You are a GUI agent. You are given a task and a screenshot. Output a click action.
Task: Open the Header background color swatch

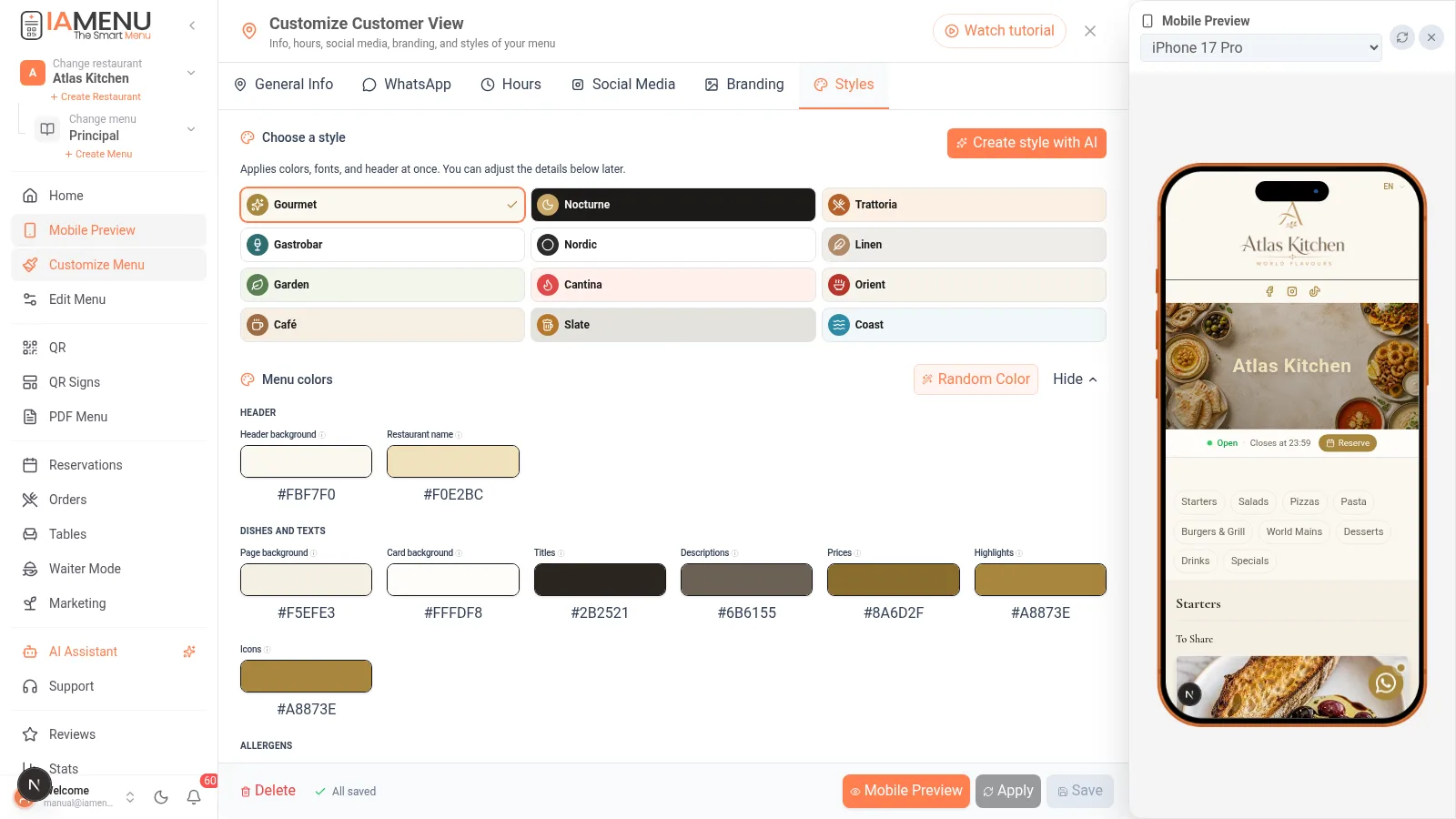(x=306, y=461)
